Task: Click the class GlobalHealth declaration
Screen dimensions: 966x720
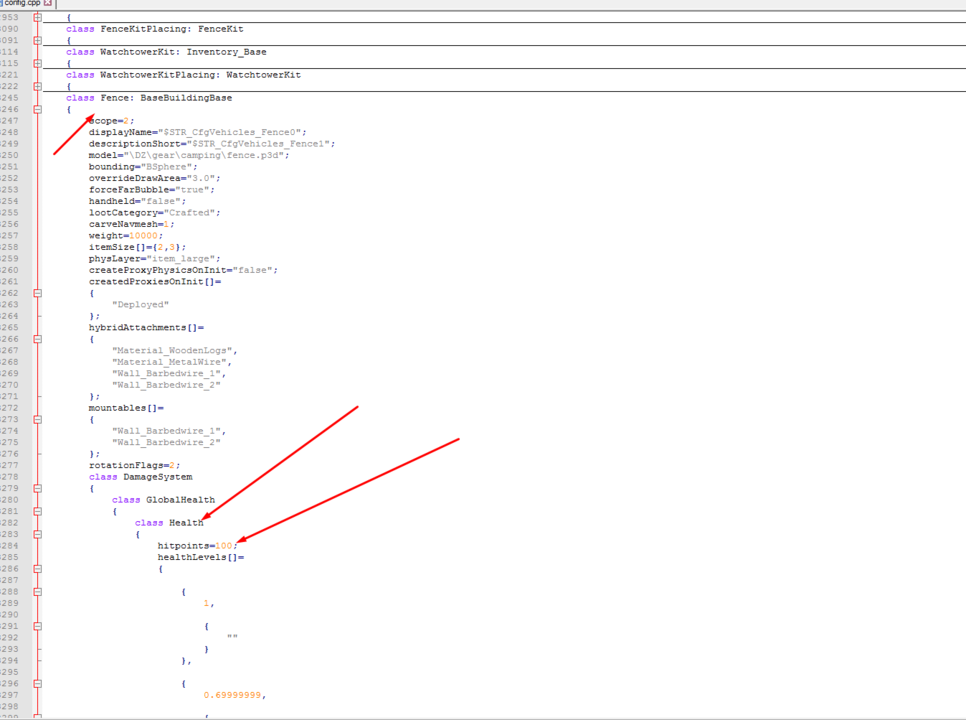Action: pyautogui.click(x=163, y=500)
